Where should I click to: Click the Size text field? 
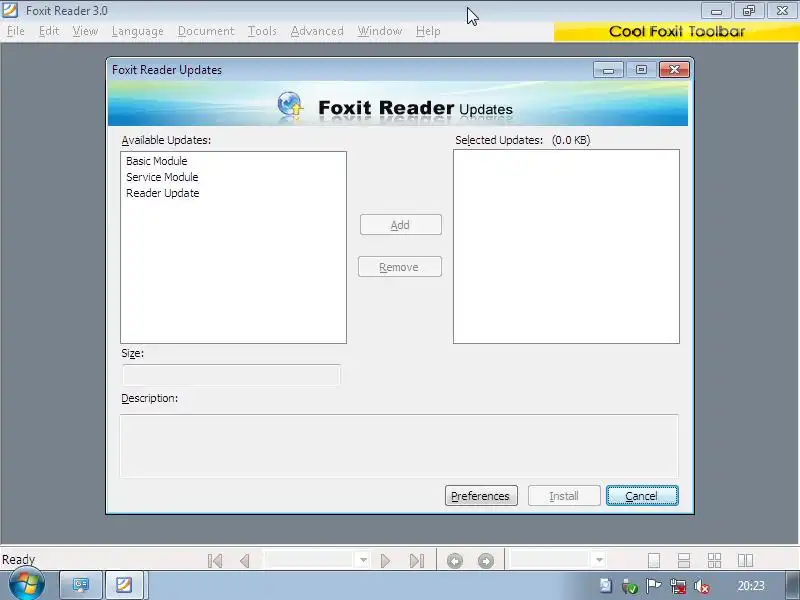click(x=231, y=376)
